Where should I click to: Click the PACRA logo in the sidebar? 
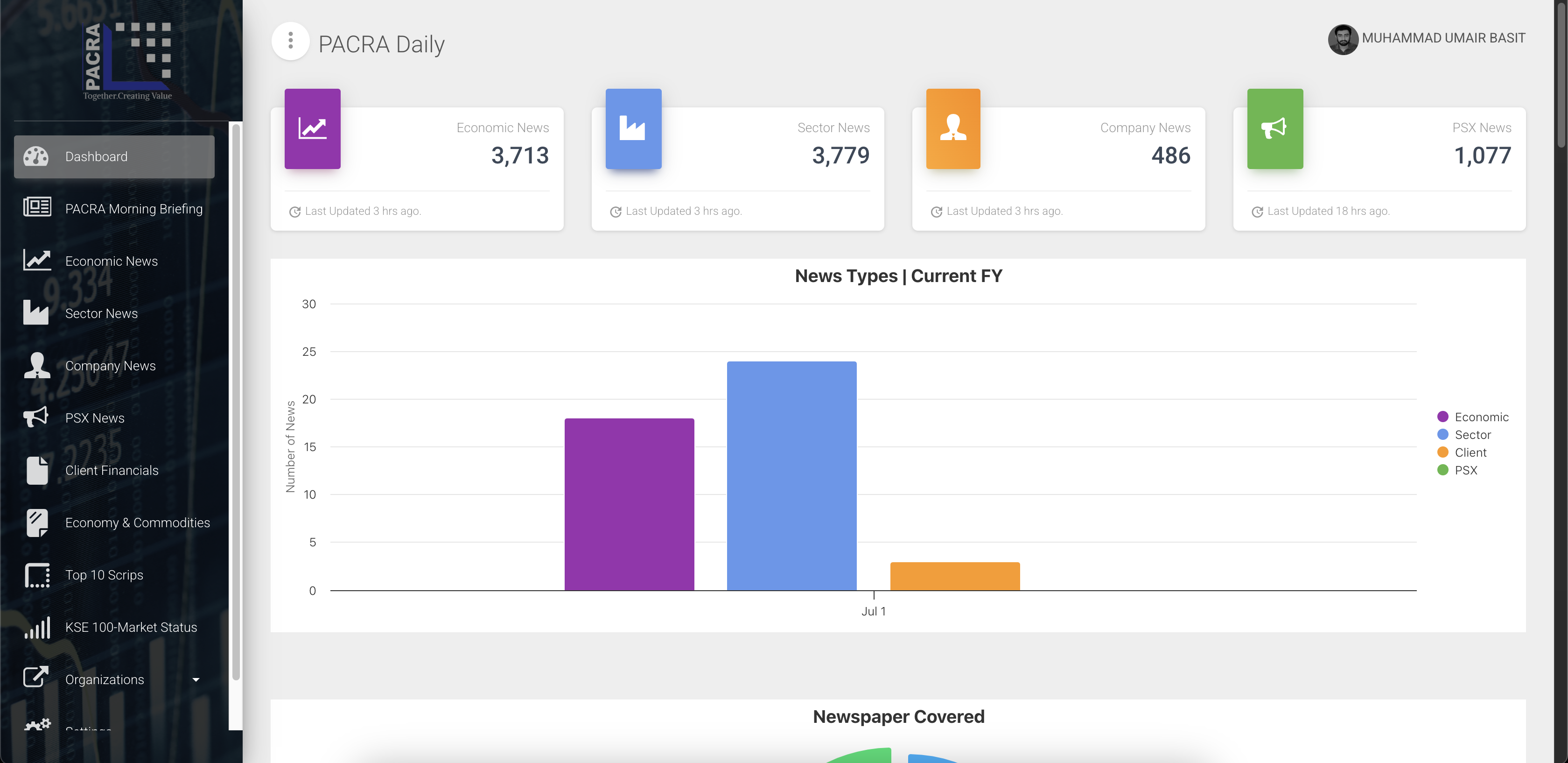coord(128,61)
